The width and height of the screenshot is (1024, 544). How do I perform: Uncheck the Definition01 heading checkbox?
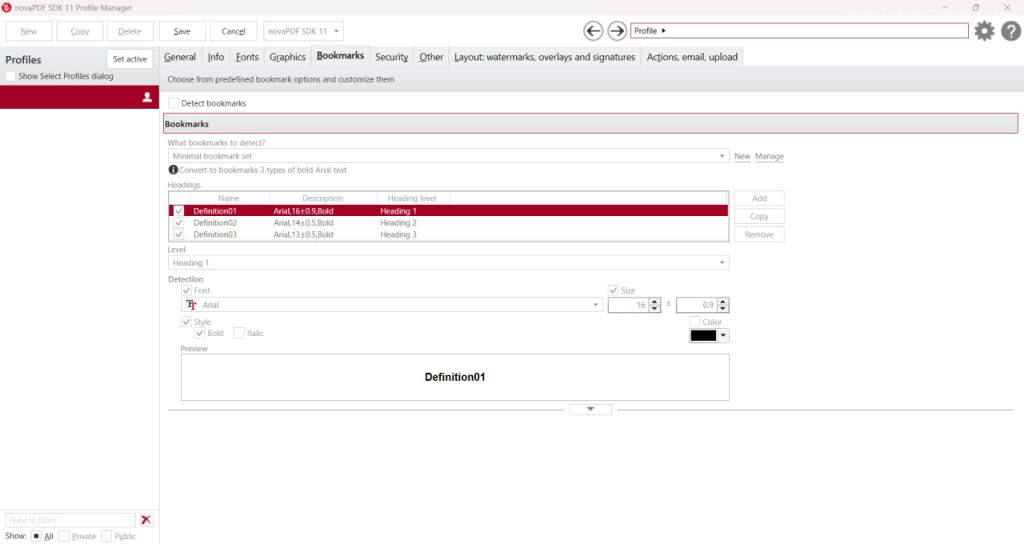pos(178,211)
